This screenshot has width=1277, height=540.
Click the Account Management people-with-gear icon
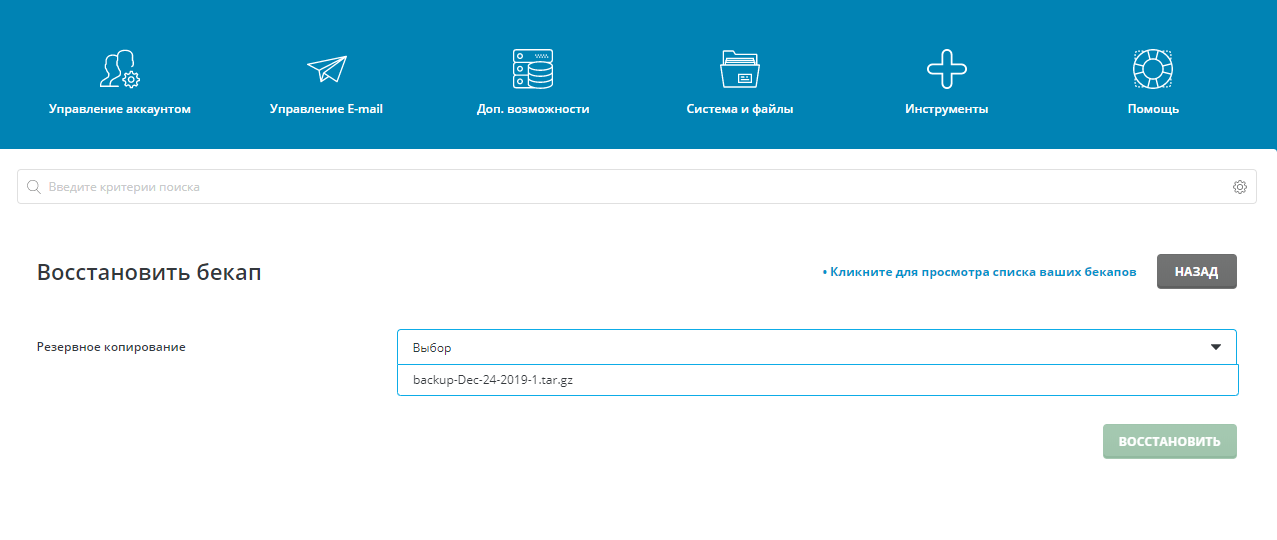[x=119, y=69]
